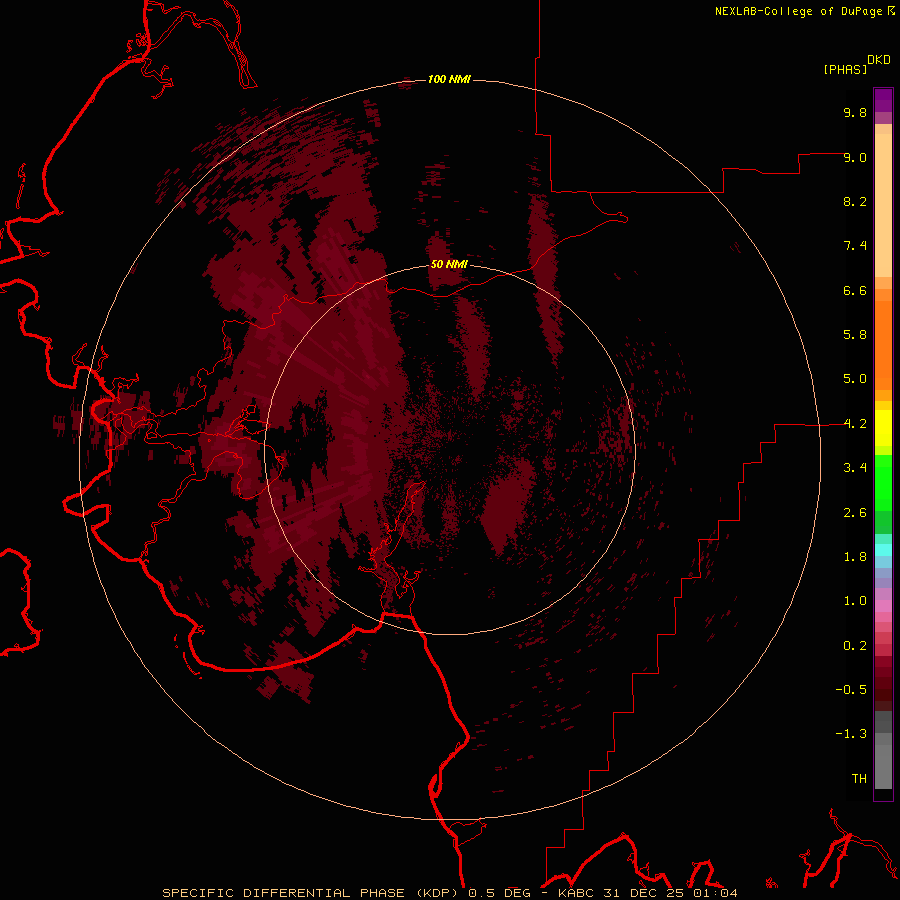Click the 2.6 value on the color scale

tap(855, 513)
